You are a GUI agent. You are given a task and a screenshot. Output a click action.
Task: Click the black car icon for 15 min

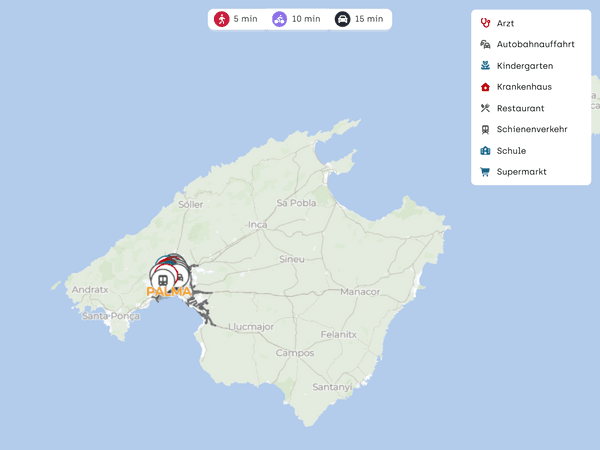pos(342,19)
